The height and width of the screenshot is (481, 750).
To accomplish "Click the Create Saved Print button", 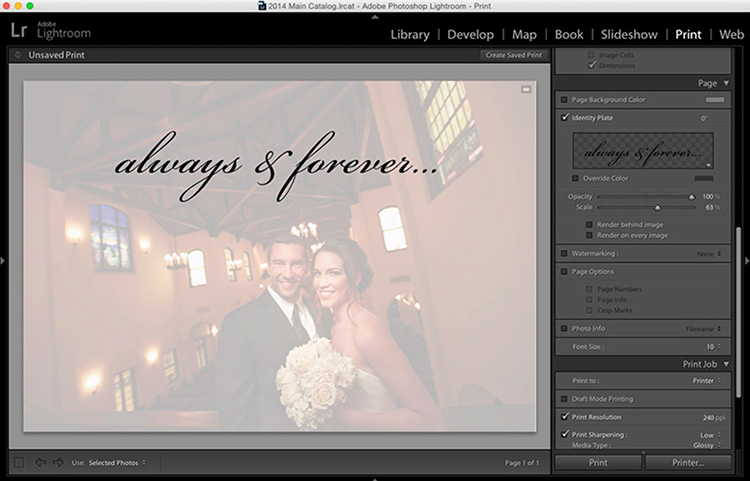I will 514,55.
